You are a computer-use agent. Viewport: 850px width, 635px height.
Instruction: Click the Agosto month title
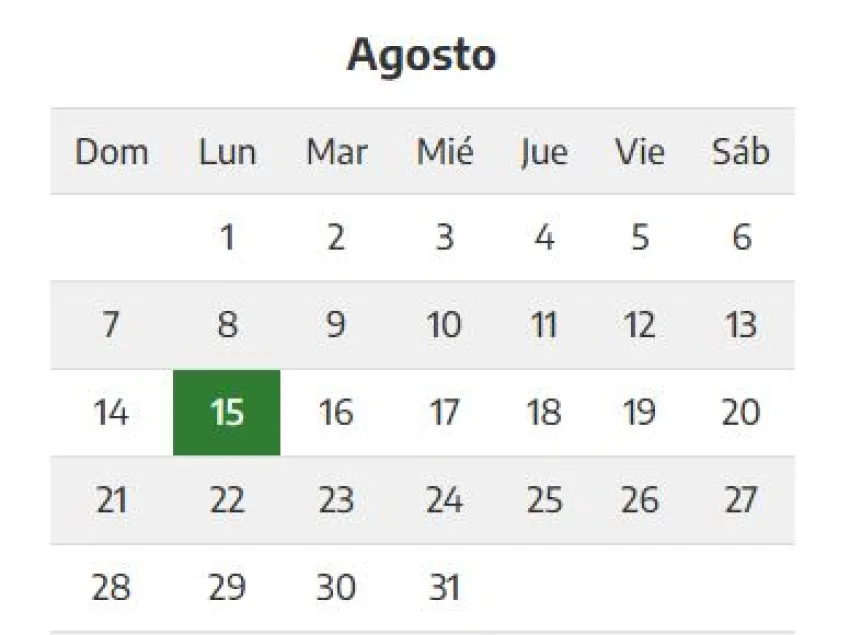click(x=421, y=56)
